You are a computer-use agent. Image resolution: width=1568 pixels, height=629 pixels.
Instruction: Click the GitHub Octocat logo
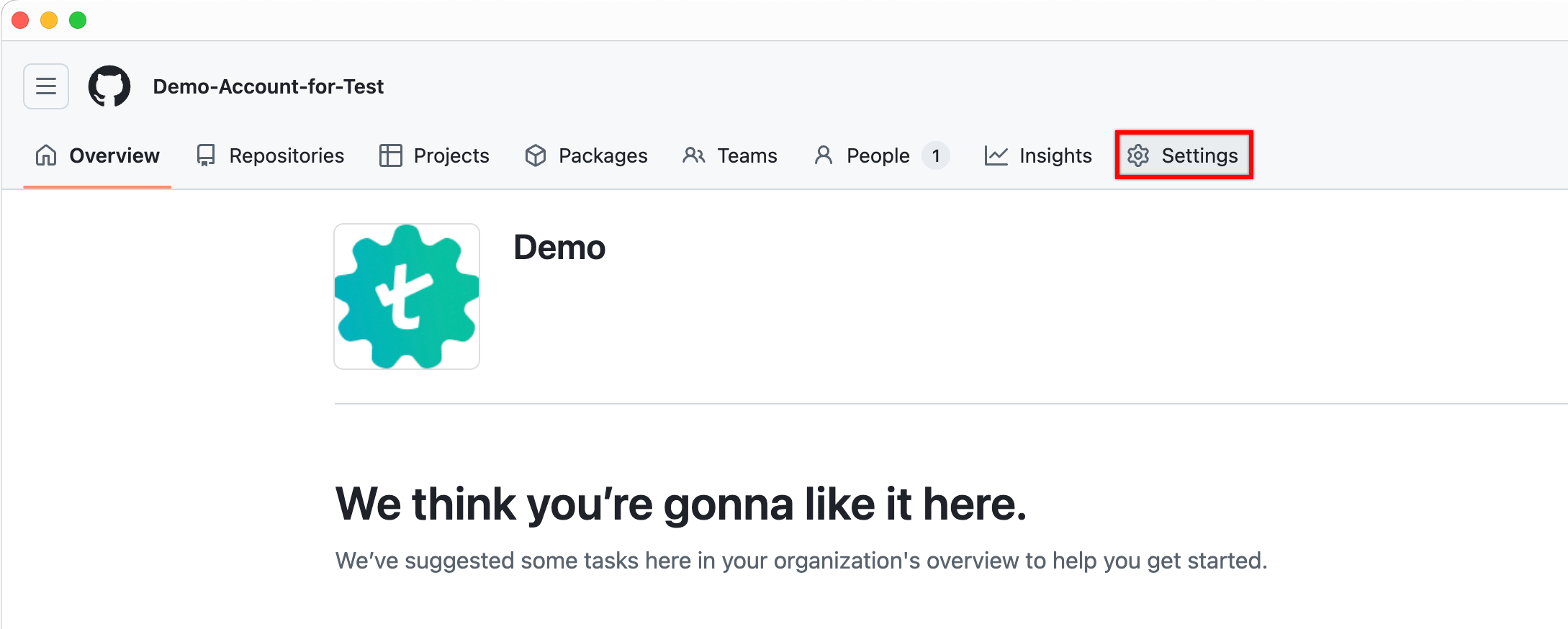(x=109, y=86)
